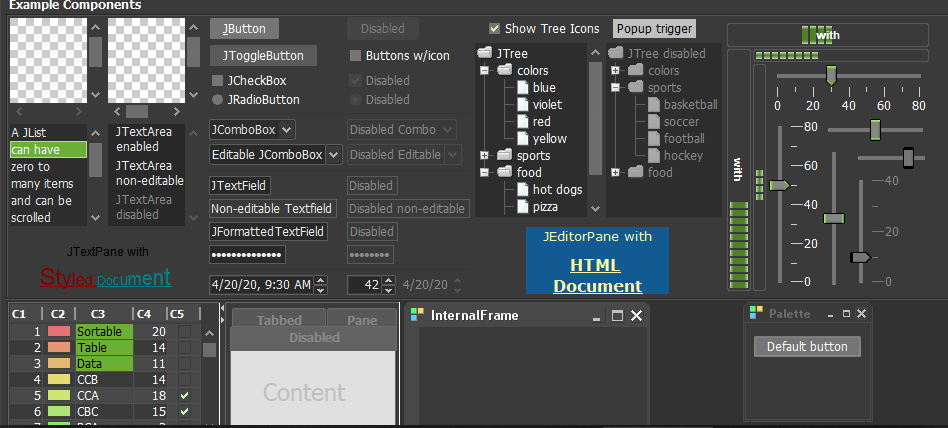Collapse sports node in JTree disabled
Screen dimensions: 948x428
point(615,88)
